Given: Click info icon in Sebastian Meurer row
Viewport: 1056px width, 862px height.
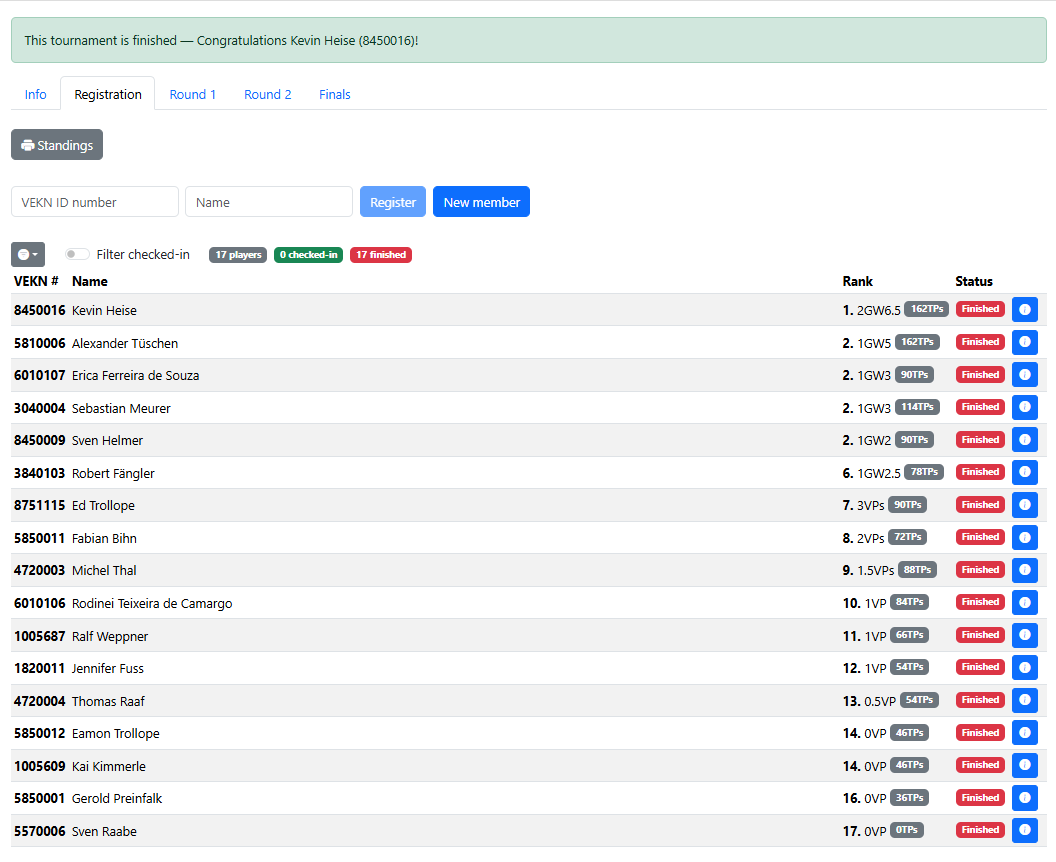Looking at the screenshot, I should [x=1024, y=407].
